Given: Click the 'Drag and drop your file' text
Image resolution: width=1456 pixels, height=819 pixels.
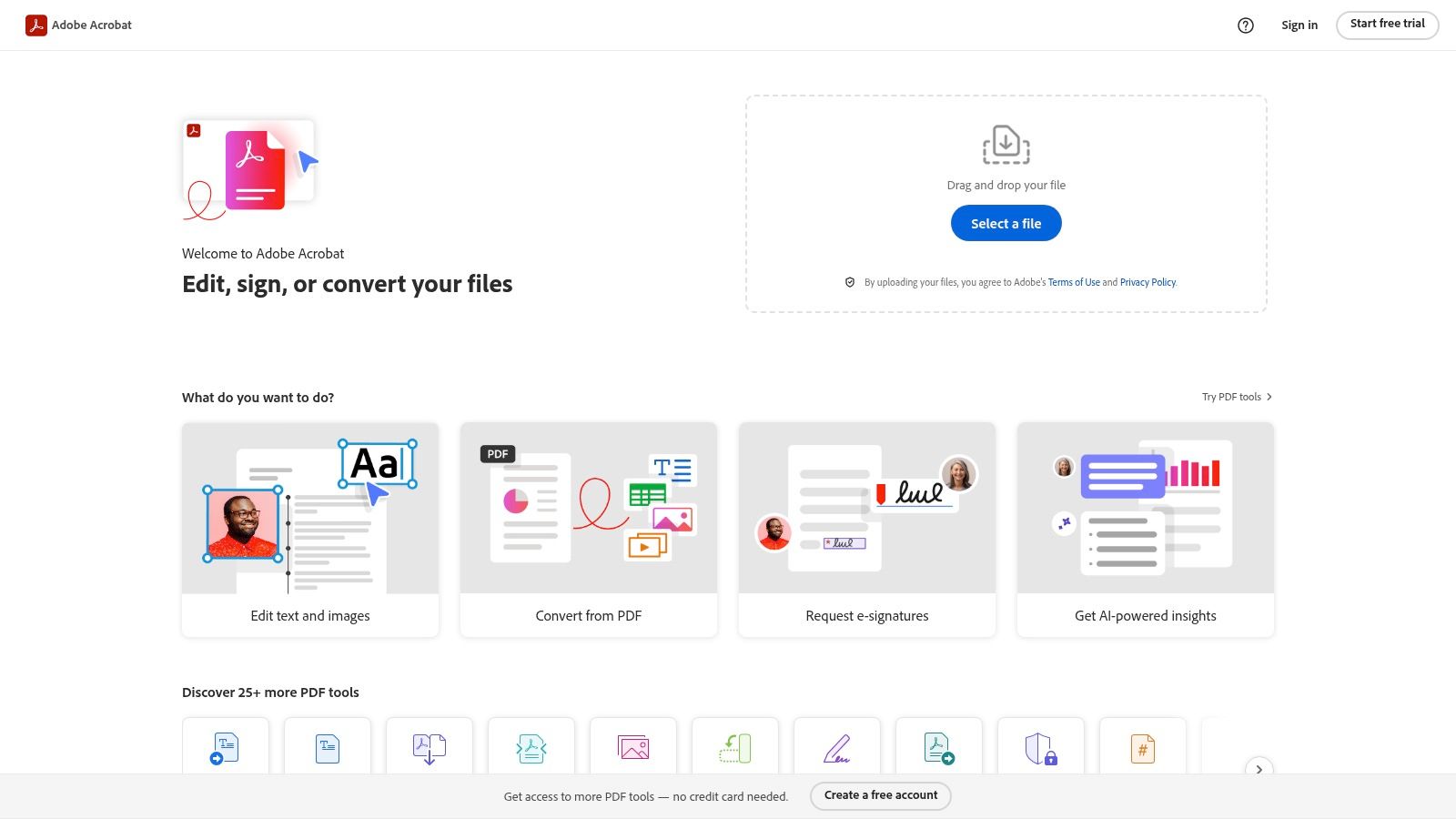Looking at the screenshot, I should [1006, 185].
